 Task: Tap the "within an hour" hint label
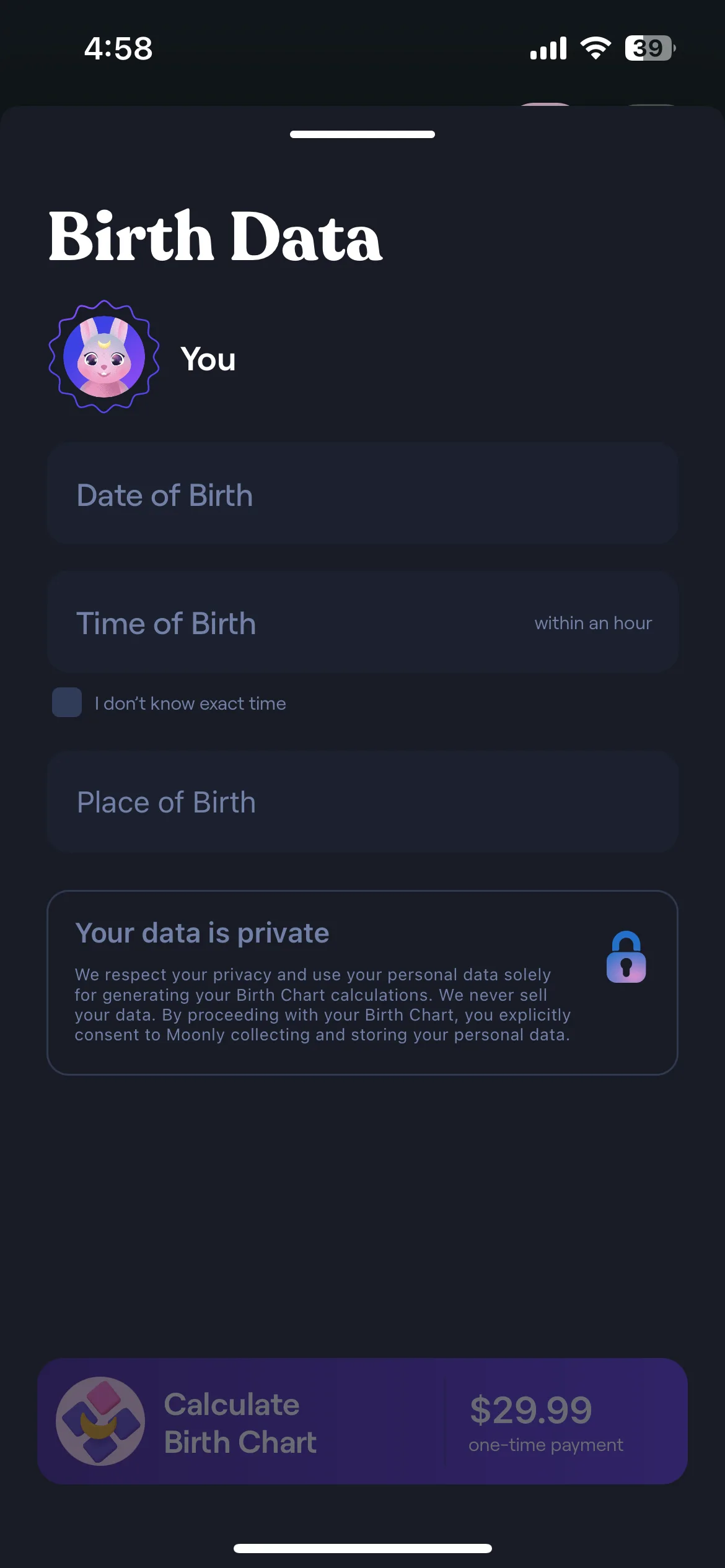[x=593, y=623]
